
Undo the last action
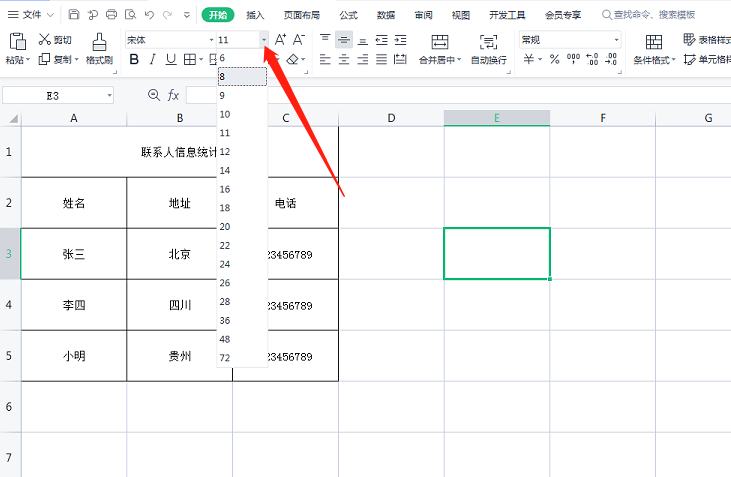[149, 15]
